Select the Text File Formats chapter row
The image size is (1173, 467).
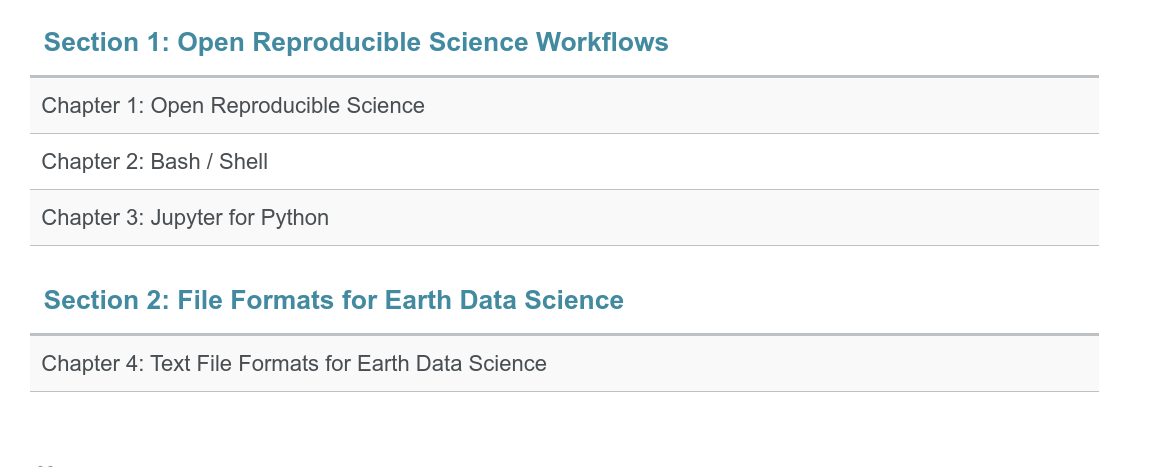[x=564, y=364]
